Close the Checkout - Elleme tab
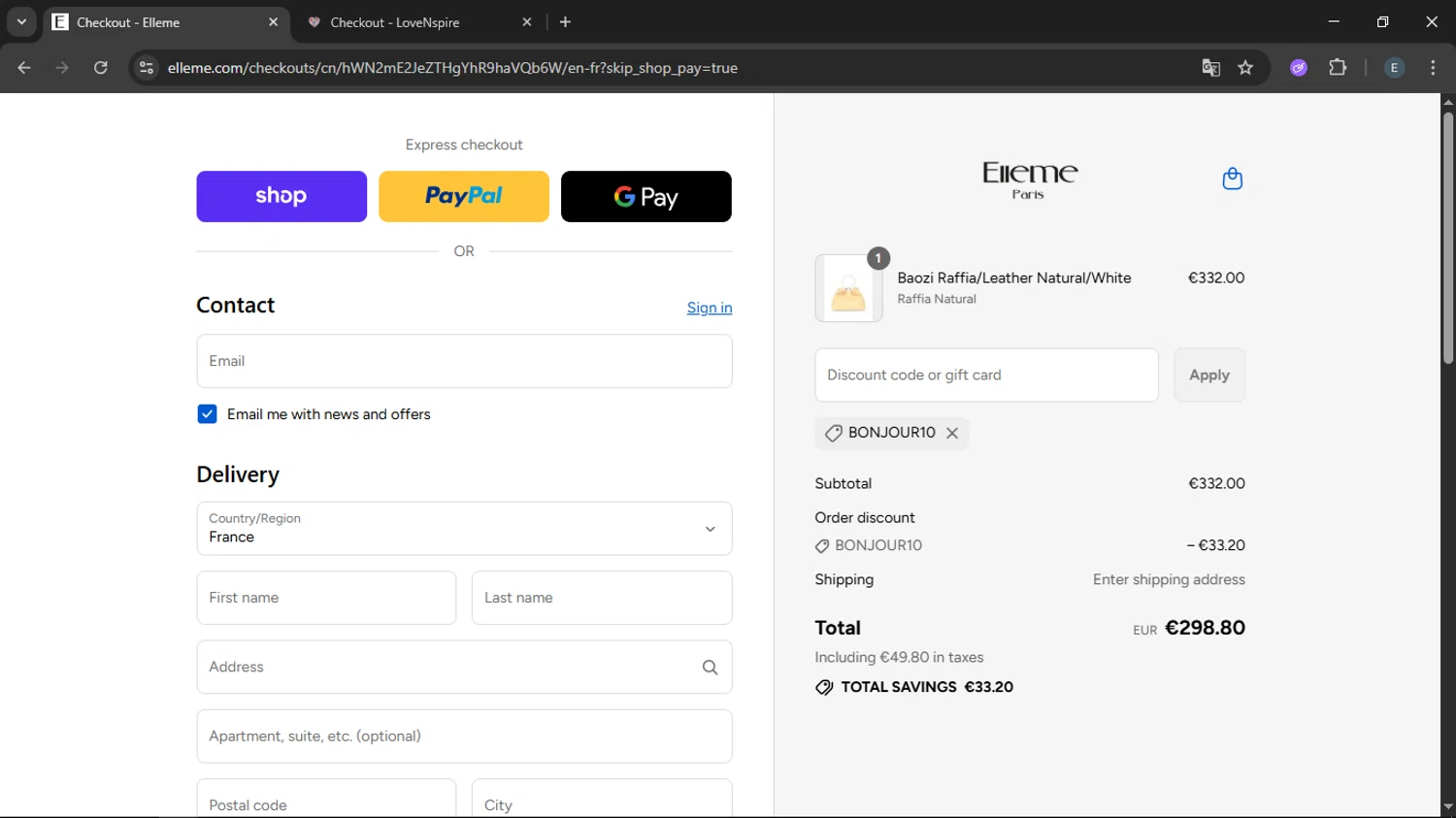The image size is (1456, 818). click(273, 21)
